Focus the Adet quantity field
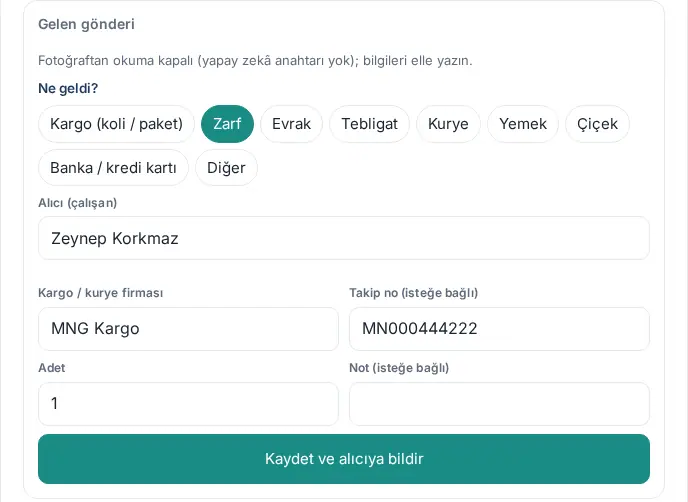688x502 pixels. click(x=188, y=404)
